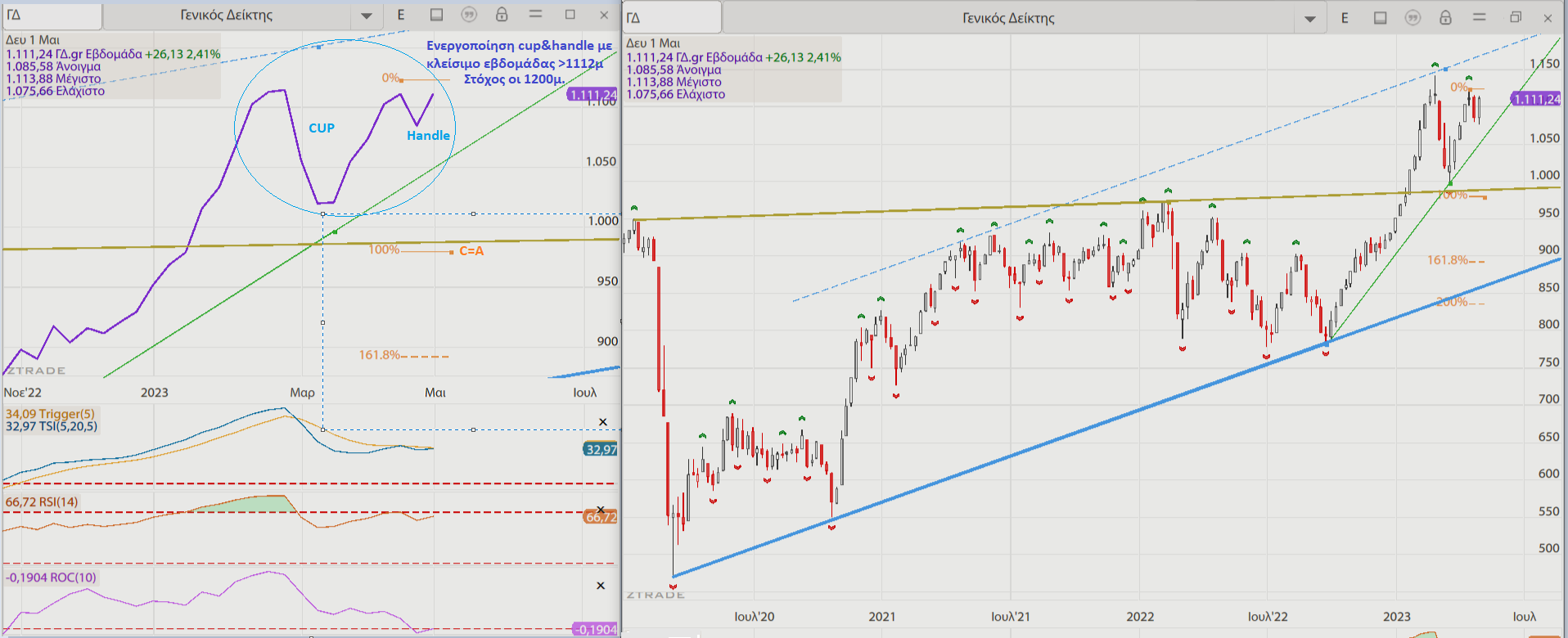Screen dimensions: 1568x638
Task: Open the hamburger menu in right chart toolbar
Action: click(1479, 18)
